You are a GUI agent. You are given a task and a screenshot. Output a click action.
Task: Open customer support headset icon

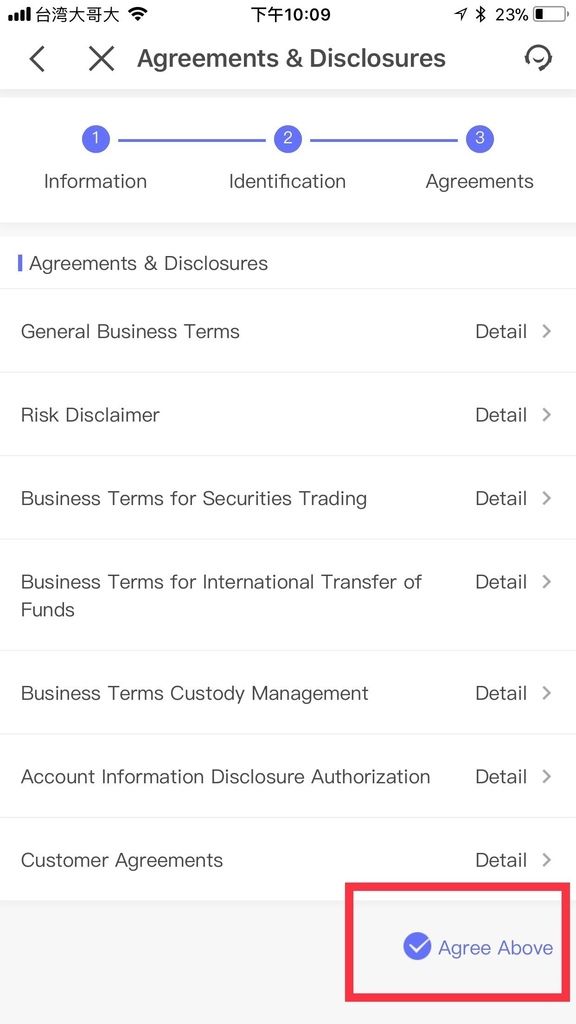coord(538,58)
